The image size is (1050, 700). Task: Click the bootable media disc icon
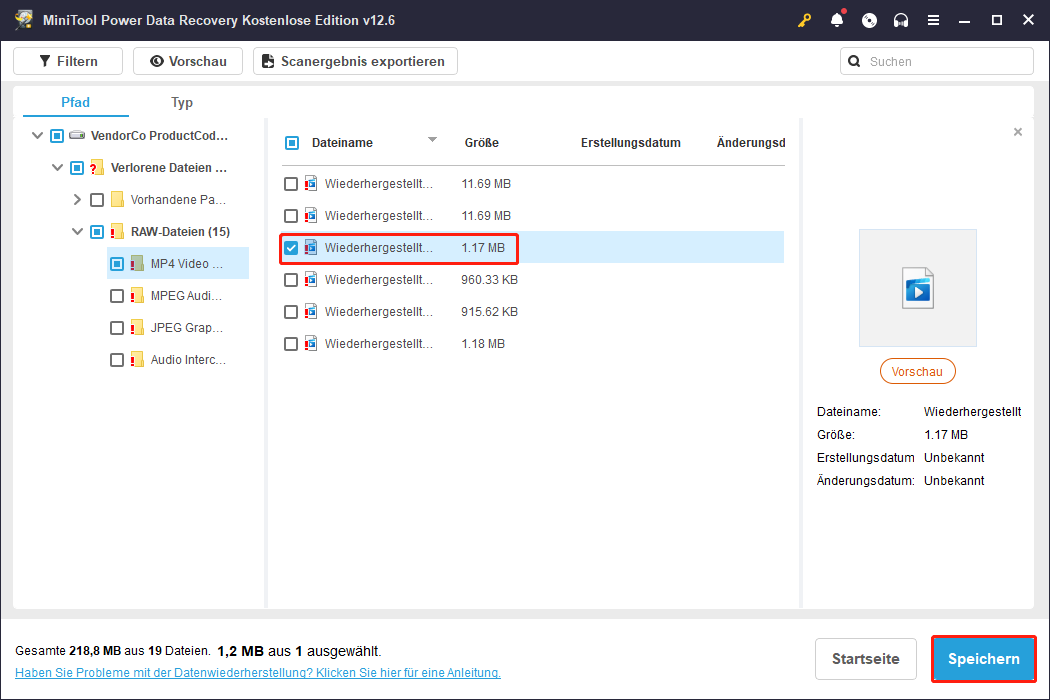click(869, 20)
